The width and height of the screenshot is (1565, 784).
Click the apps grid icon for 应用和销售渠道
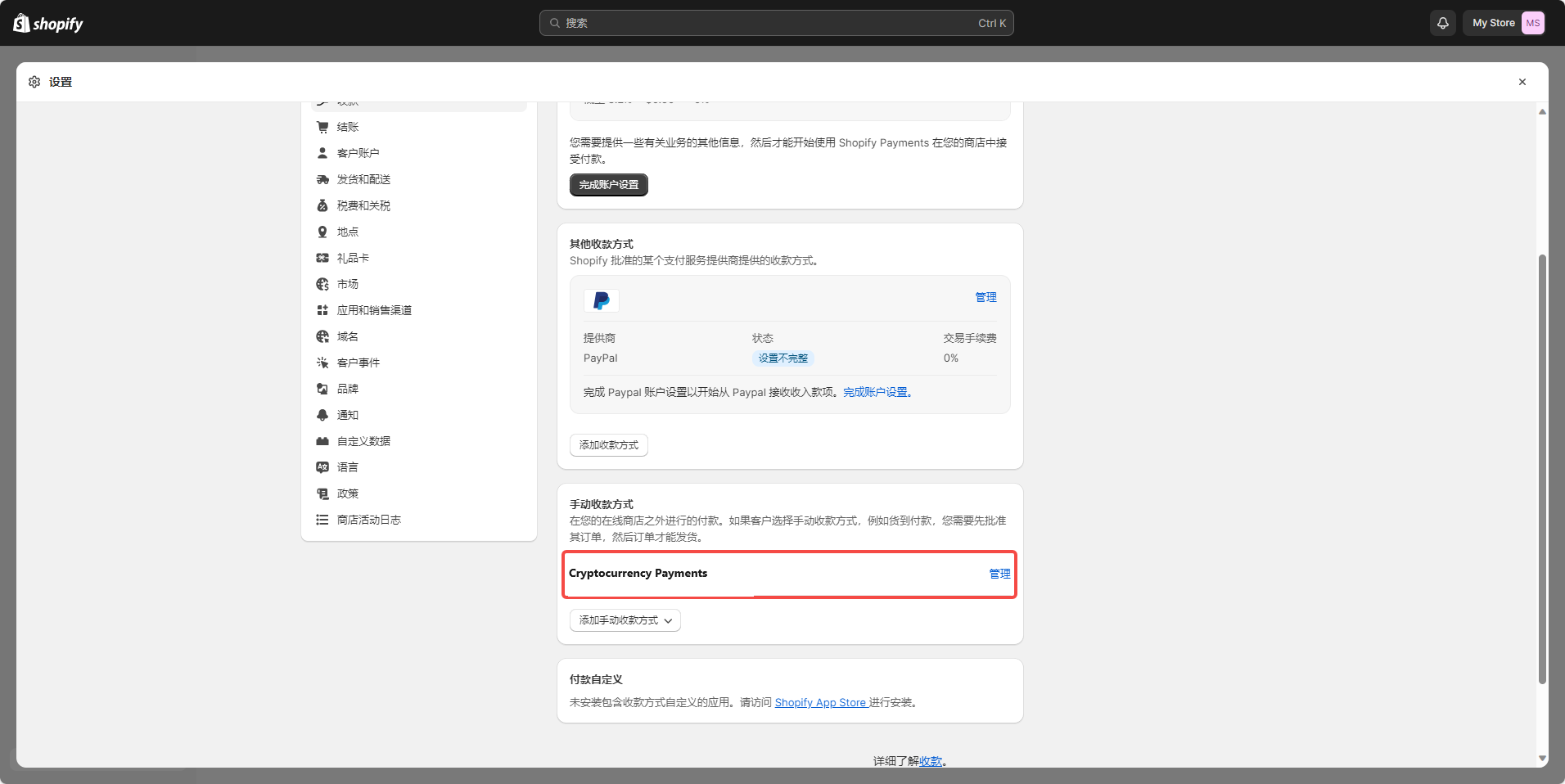tap(322, 310)
